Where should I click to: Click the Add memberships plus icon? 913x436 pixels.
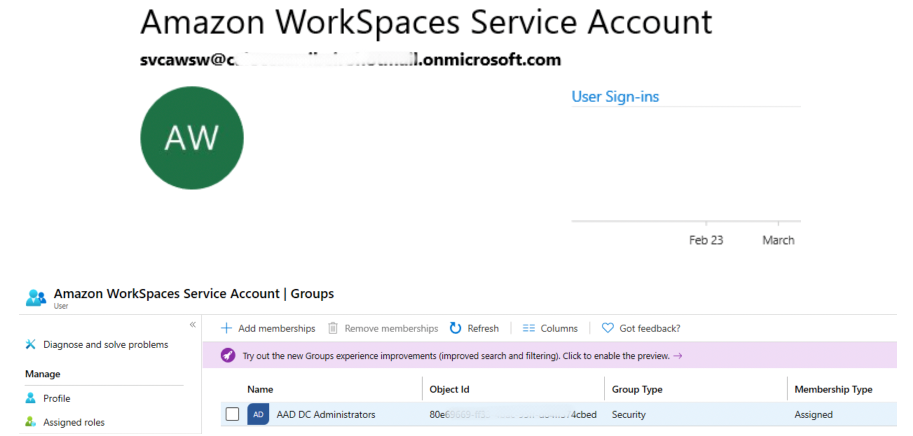tap(227, 328)
